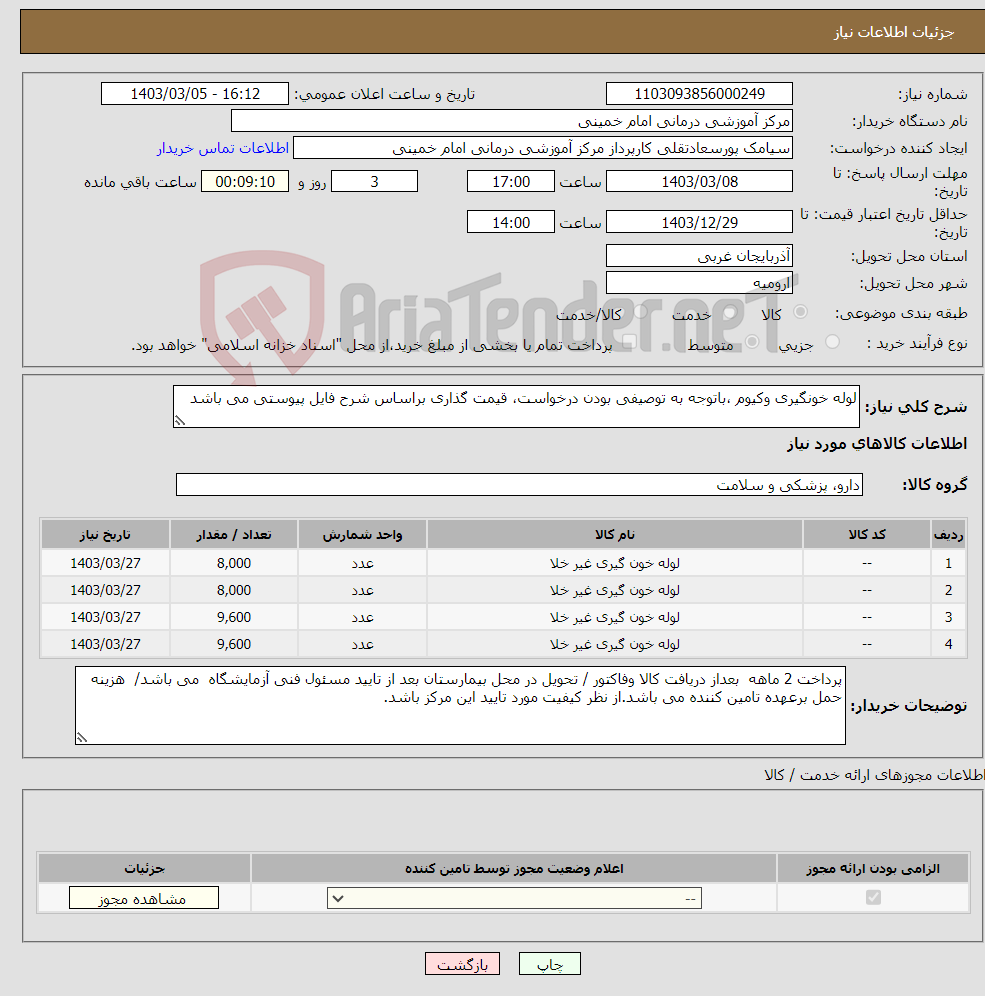This screenshot has width=985, height=996.
Task: Click the اعلام وضعیت مجوز header
Action: [x=514, y=868]
